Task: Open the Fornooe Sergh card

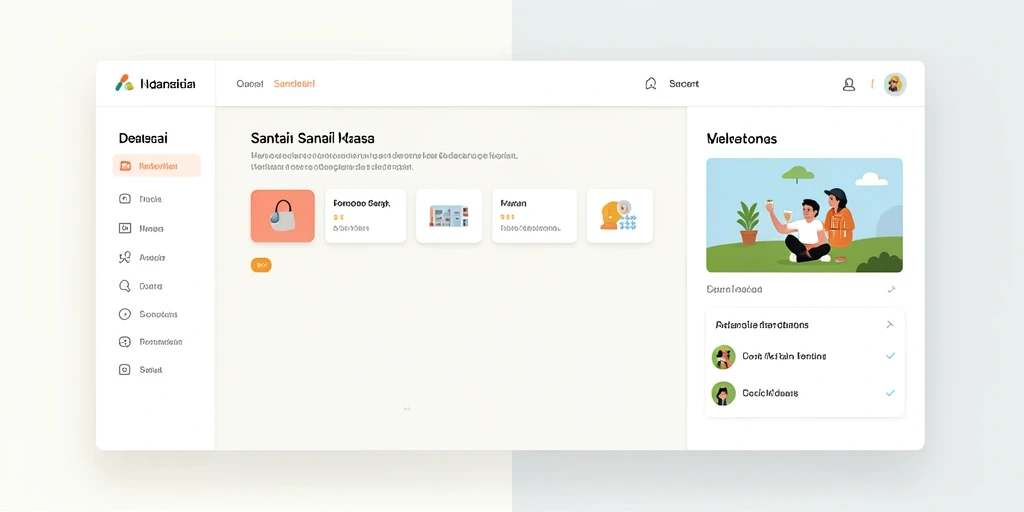Action: point(366,216)
